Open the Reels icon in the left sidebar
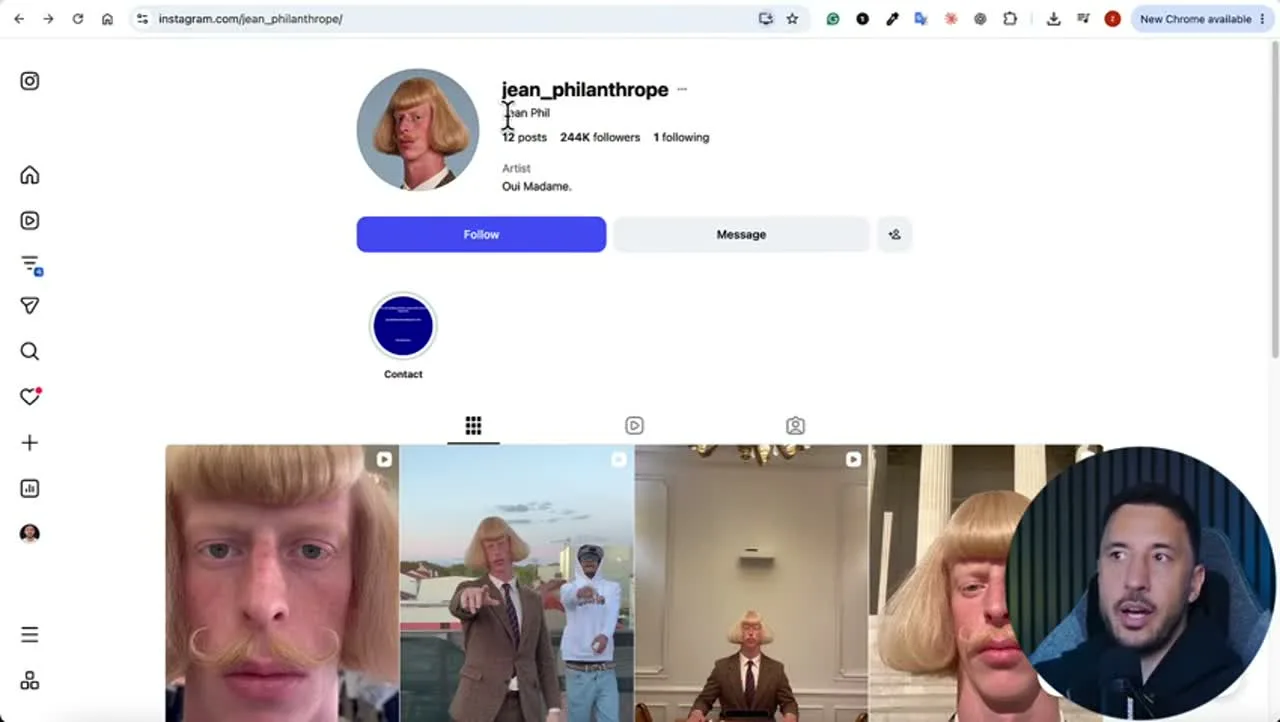The height and width of the screenshot is (722, 1280). 30,221
